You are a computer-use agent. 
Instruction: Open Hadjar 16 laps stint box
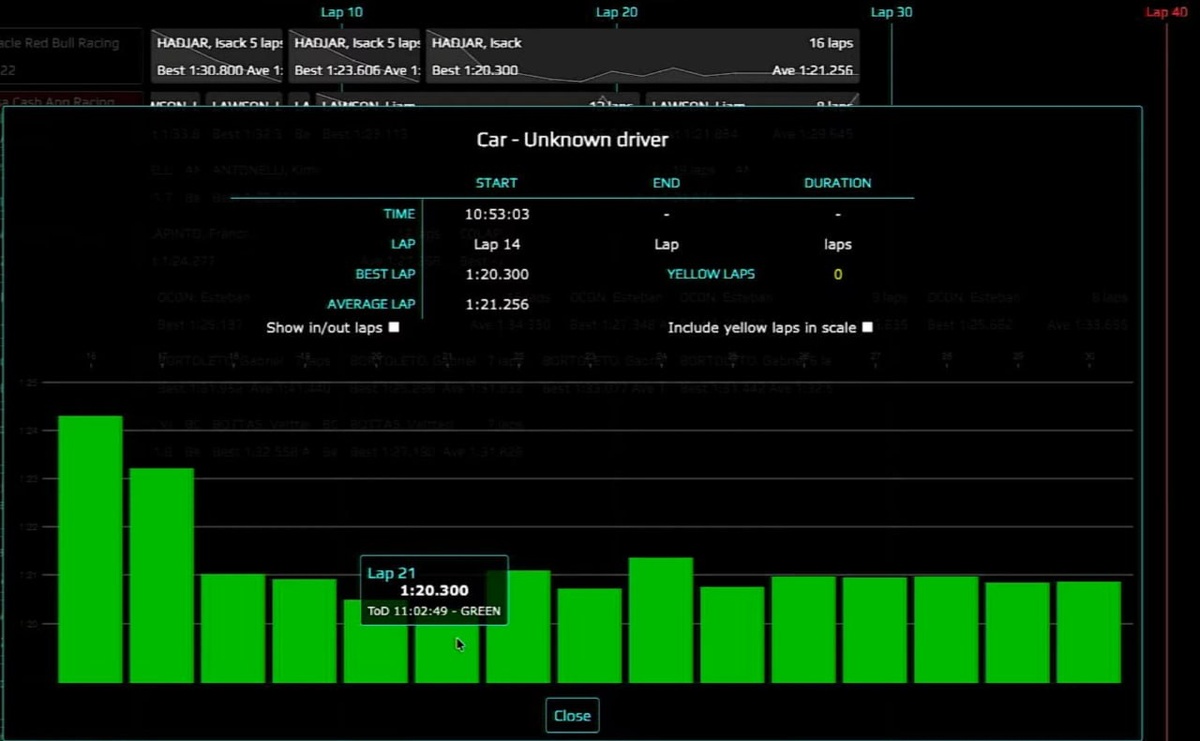tap(643, 57)
